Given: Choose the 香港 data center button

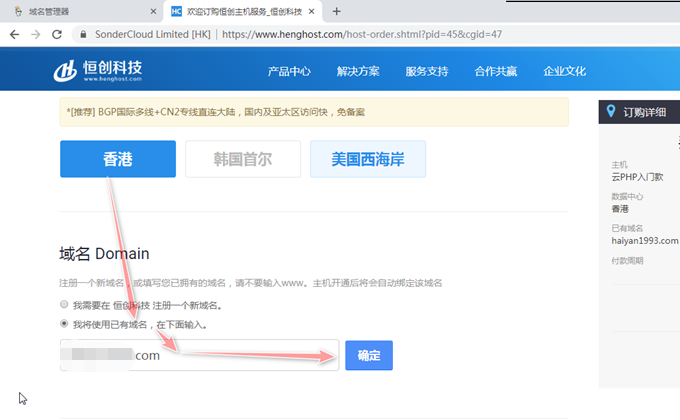Looking at the screenshot, I should pyautogui.click(x=118, y=159).
